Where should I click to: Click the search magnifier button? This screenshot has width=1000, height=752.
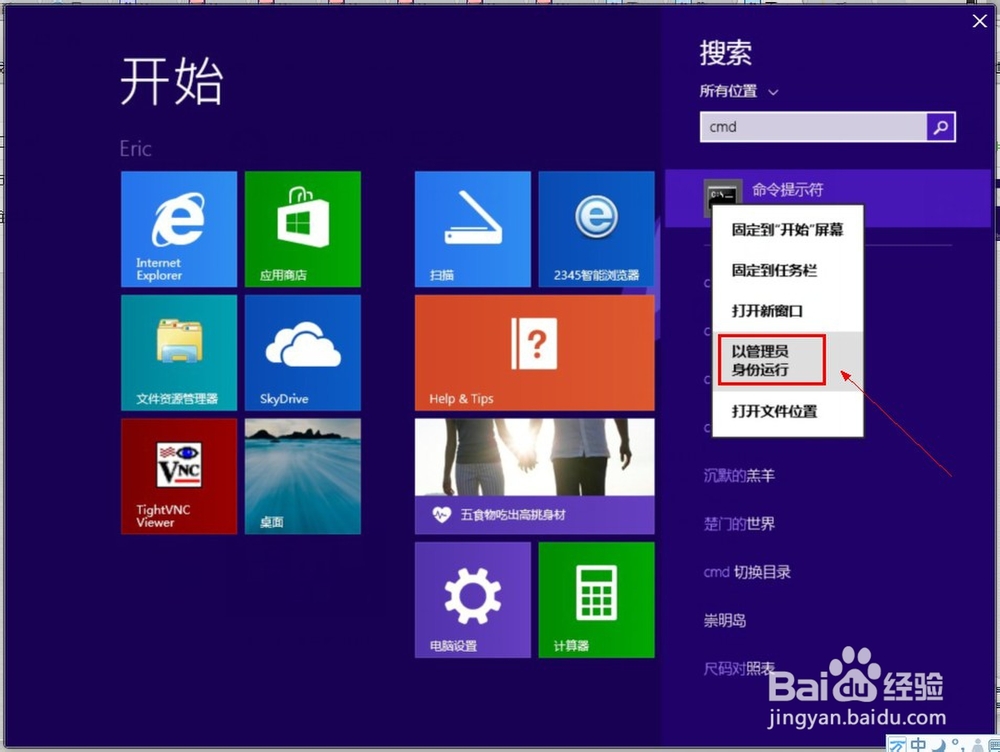click(939, 127)
